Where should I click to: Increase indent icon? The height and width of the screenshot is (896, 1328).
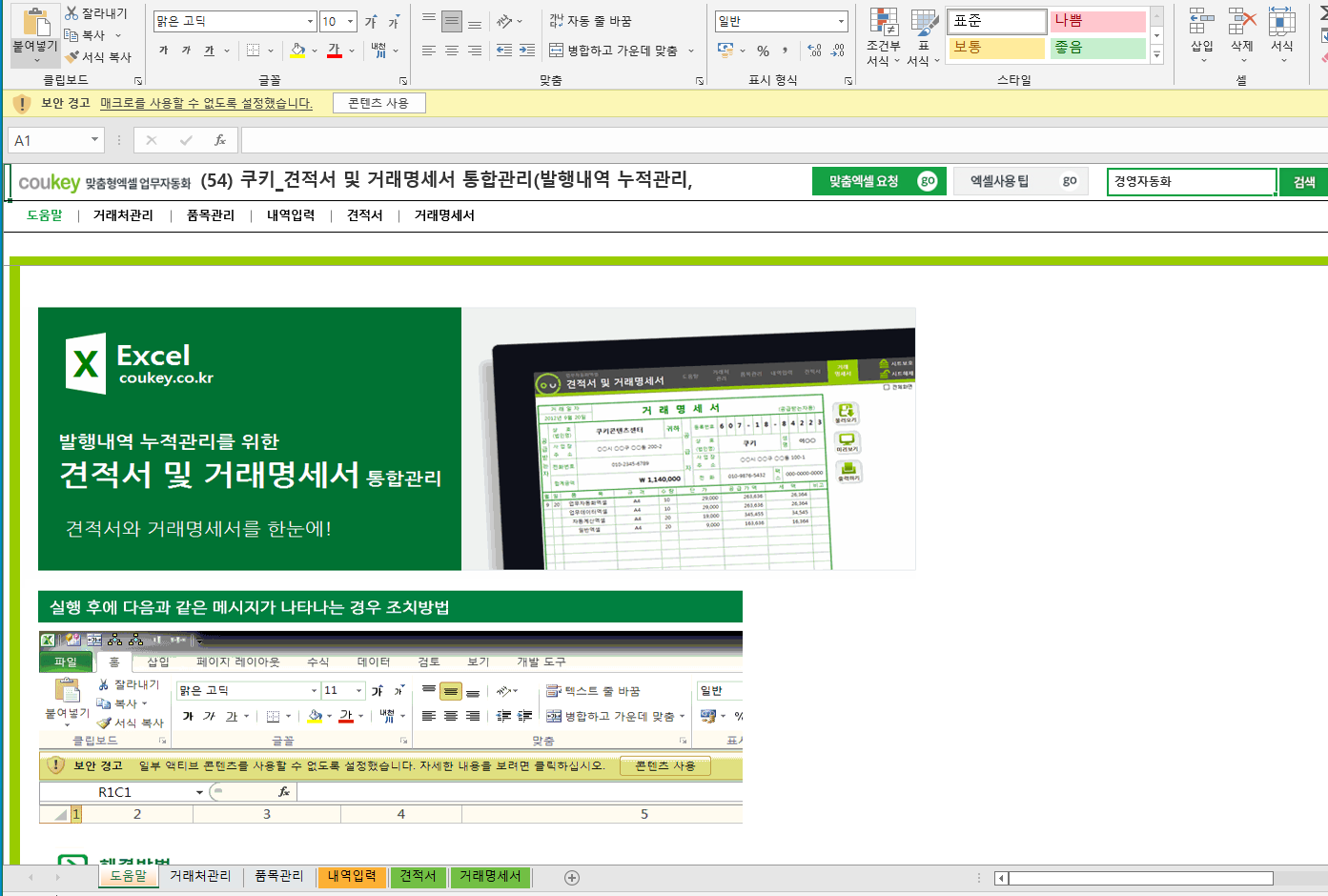(527, 51)
